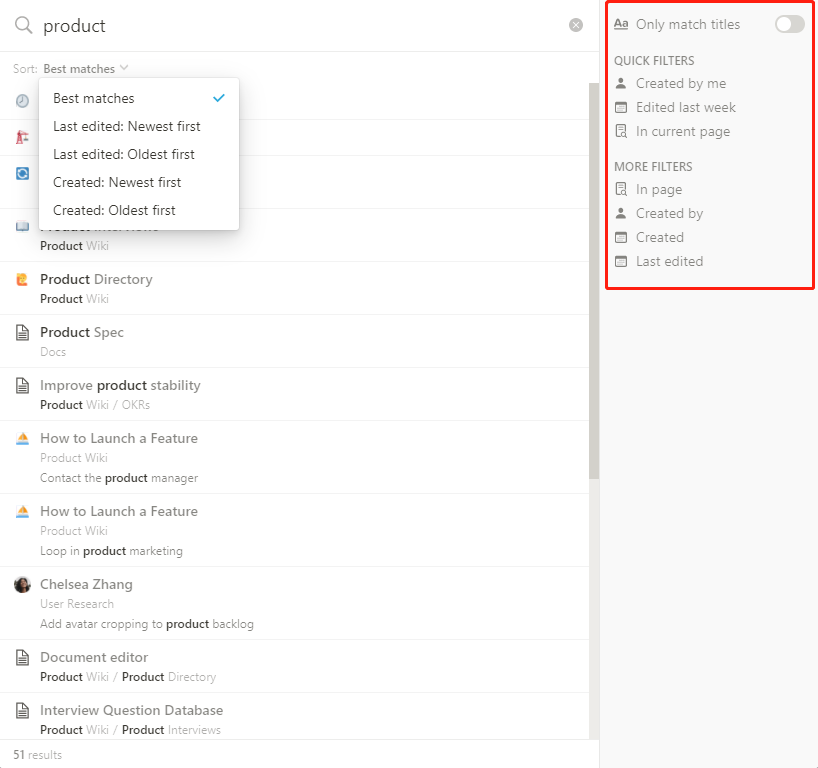Click the document icon beside Document editor
The image size is (818, 768).
[22, 657]
